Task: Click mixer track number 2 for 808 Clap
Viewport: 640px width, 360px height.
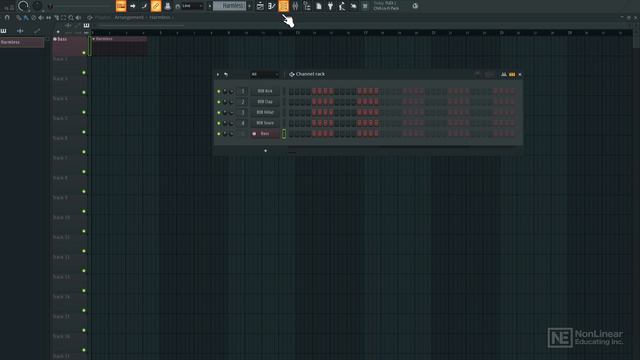Action: point(242,102)
